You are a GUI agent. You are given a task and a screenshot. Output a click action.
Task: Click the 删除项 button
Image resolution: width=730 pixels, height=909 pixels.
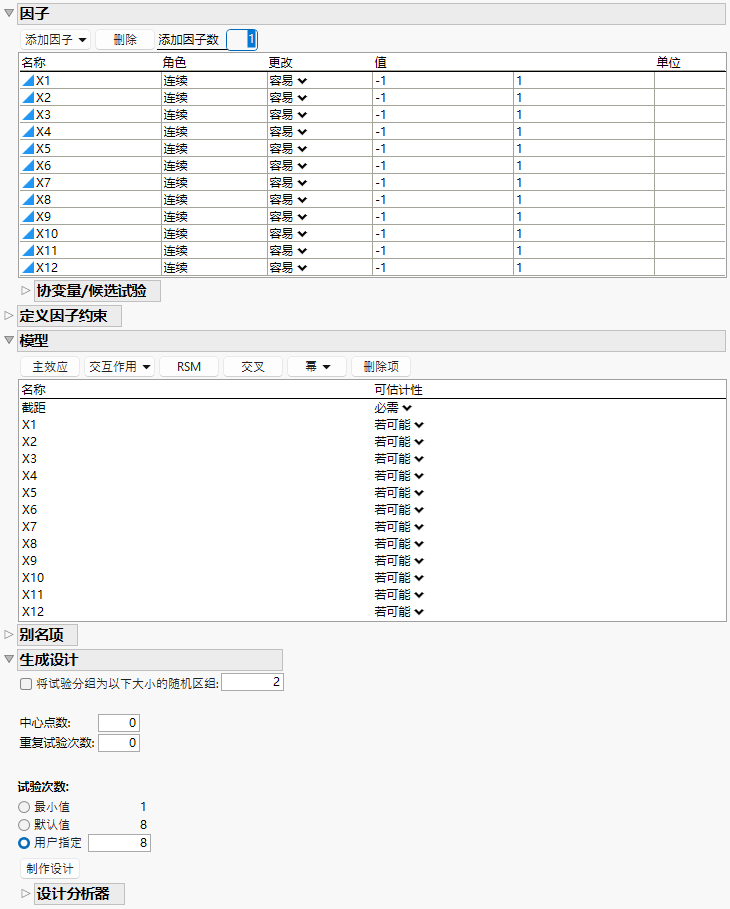381,366
